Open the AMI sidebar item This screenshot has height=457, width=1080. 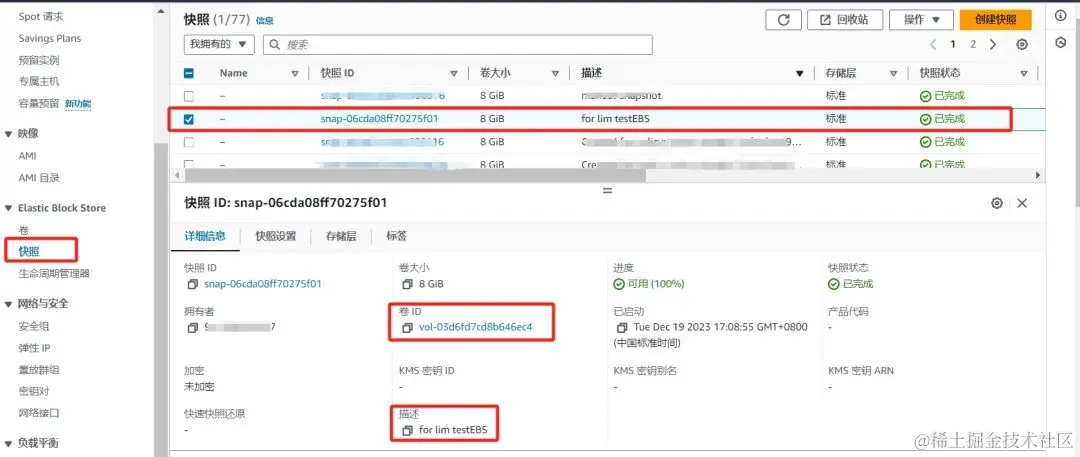click(28, 156)
